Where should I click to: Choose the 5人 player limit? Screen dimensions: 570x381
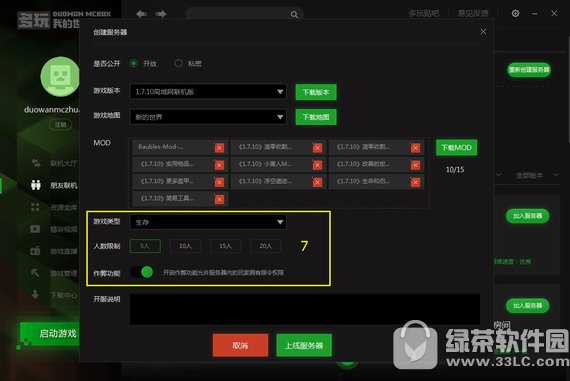tap(145, 246)
